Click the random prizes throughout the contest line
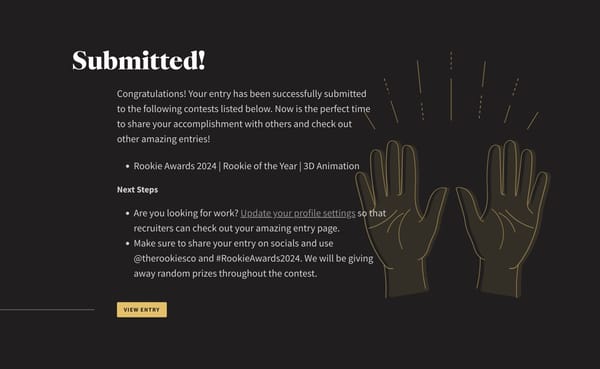The image size is (600, 369). (x=225, y=274)
